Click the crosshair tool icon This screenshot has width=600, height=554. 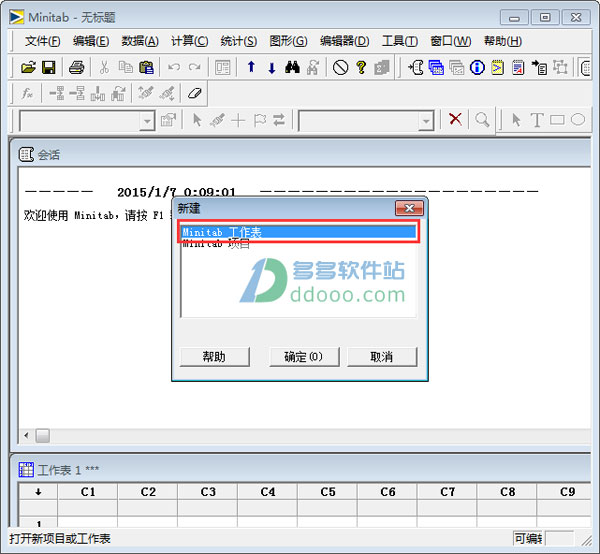pyautogui.click(x=238, y=120)
